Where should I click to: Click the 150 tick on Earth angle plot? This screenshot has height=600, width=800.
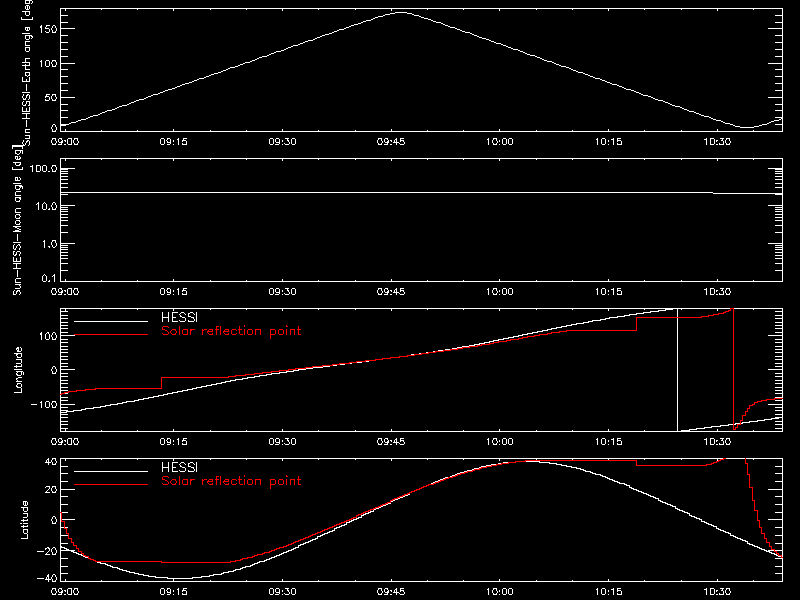48,29
